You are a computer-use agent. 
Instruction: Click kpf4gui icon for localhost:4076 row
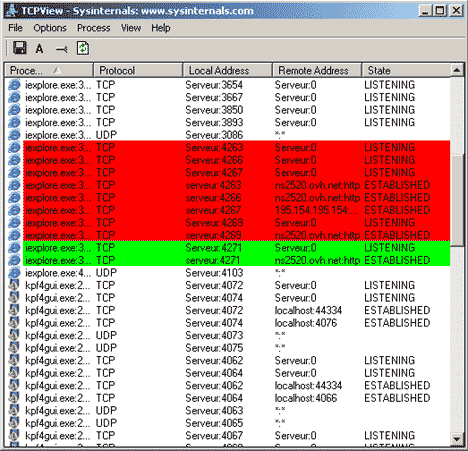14,323
